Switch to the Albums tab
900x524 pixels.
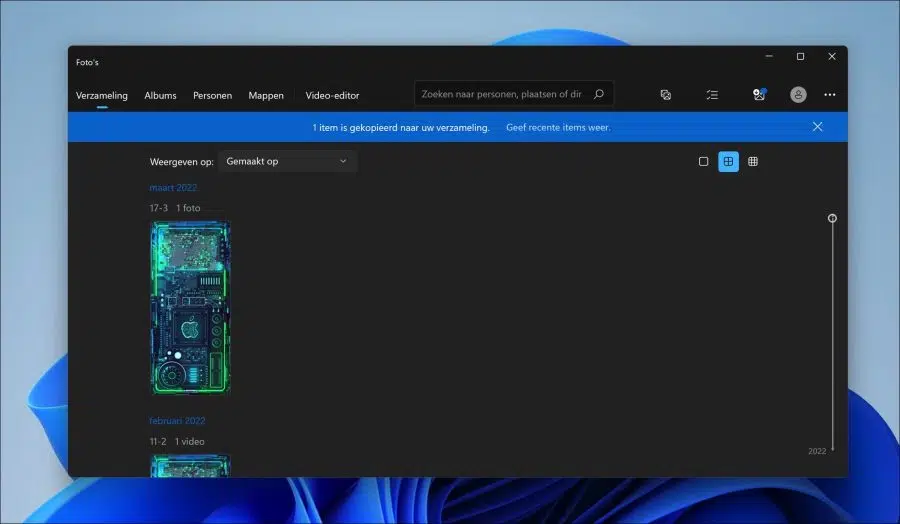[x=160, y=95]
